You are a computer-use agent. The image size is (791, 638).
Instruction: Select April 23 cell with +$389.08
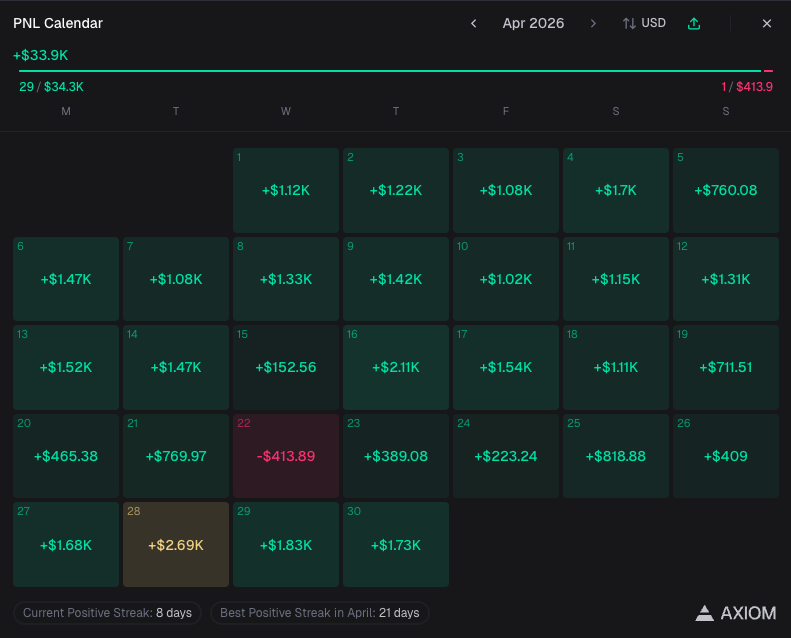pyautogui.click(x=396, y=456)
